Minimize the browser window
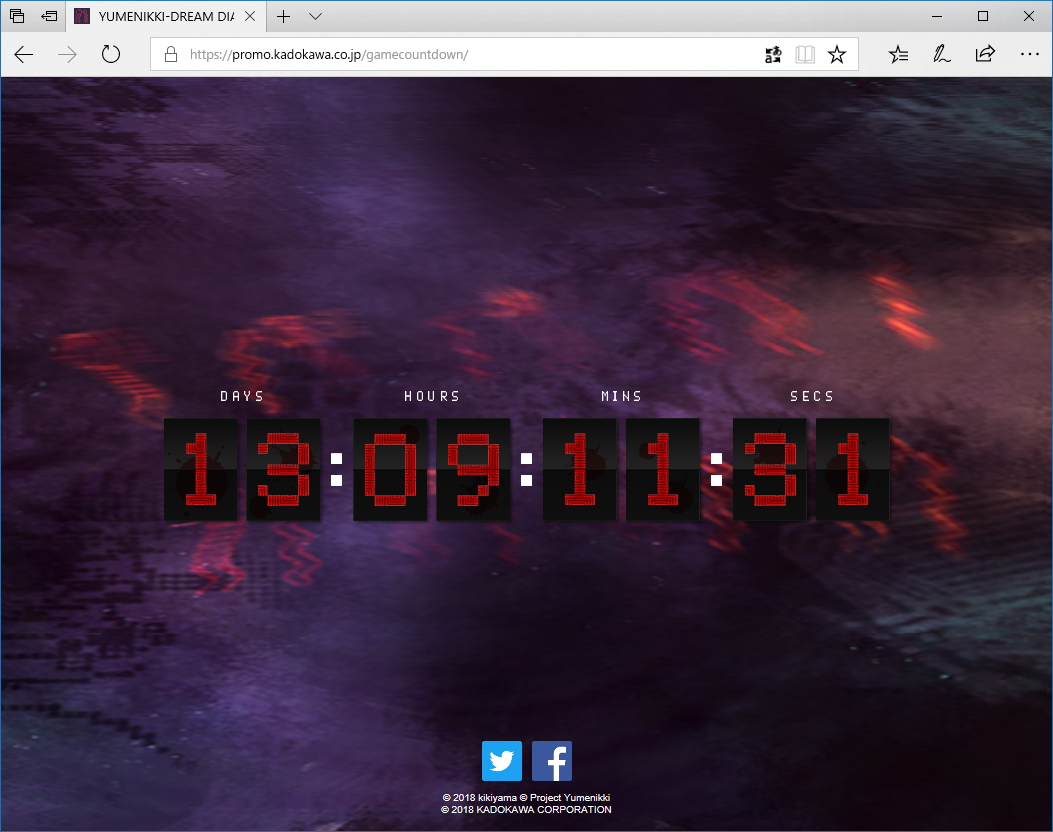This screenshot has height=832, width=1053. click(937, 16)
